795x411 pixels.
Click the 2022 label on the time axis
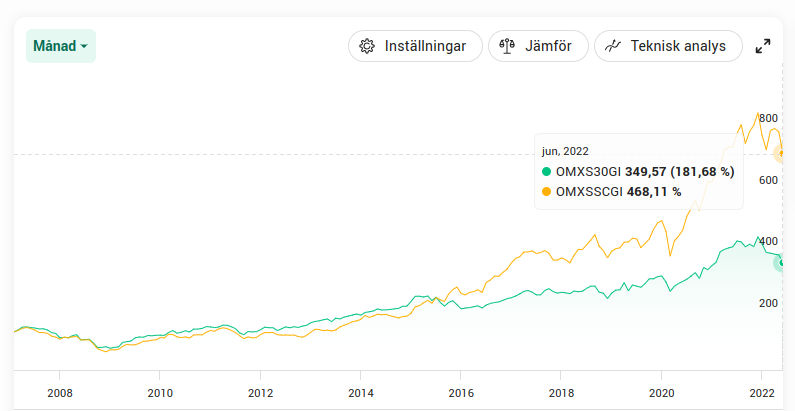click(762, 392)
